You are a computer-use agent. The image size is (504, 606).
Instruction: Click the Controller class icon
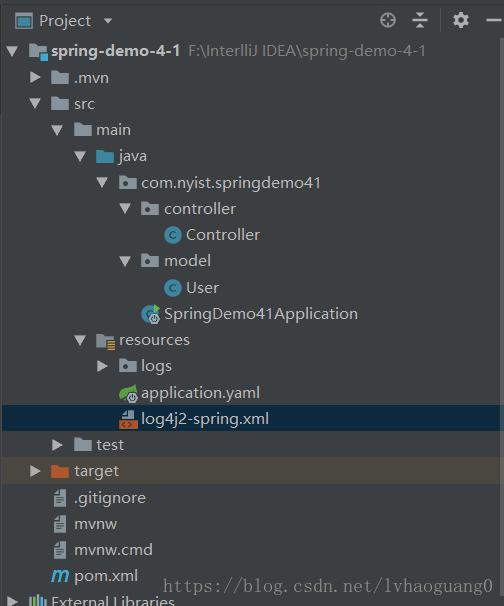coord(173,235)
